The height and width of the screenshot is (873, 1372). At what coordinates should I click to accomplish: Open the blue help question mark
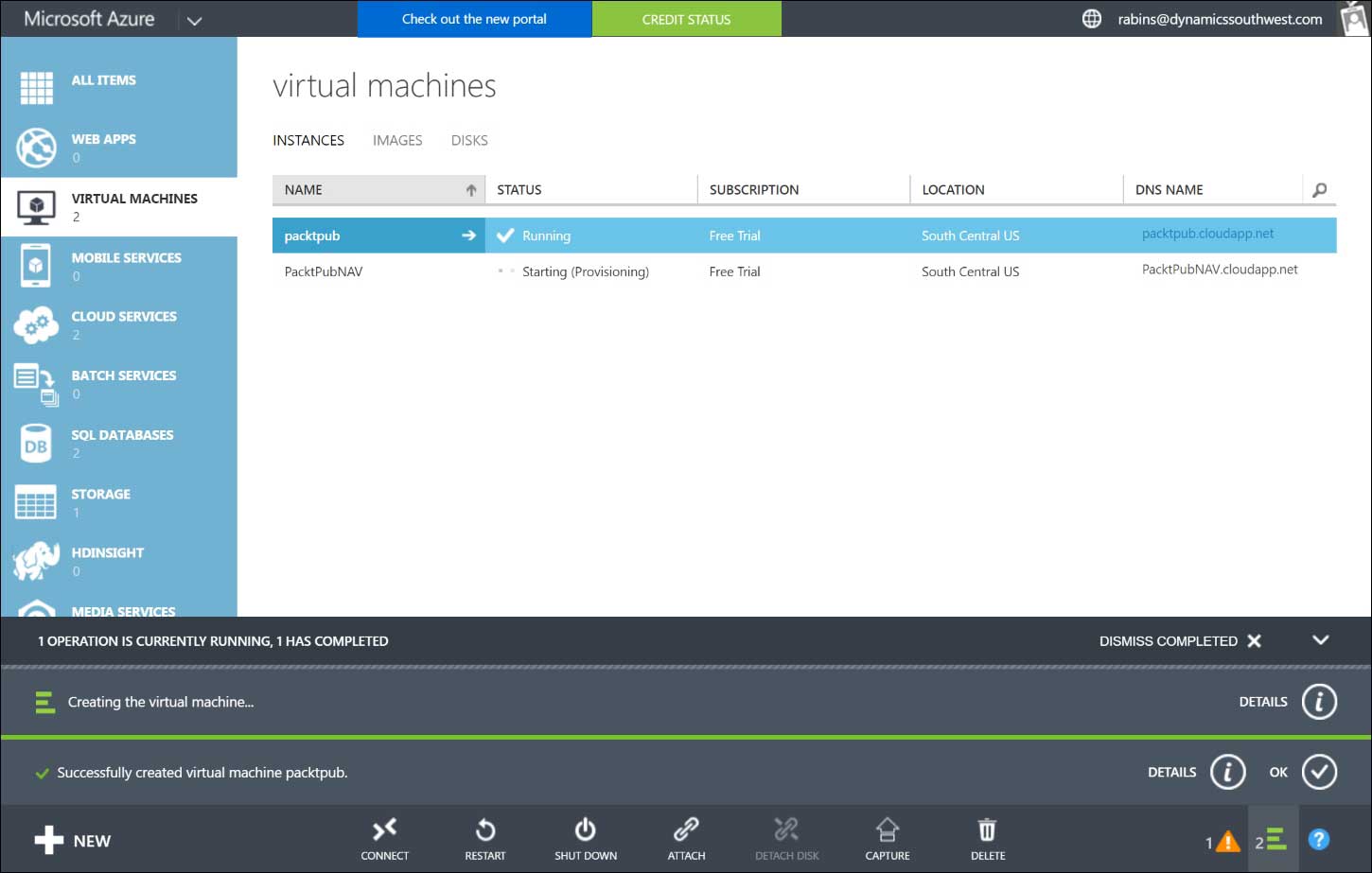click(1318, 838)
